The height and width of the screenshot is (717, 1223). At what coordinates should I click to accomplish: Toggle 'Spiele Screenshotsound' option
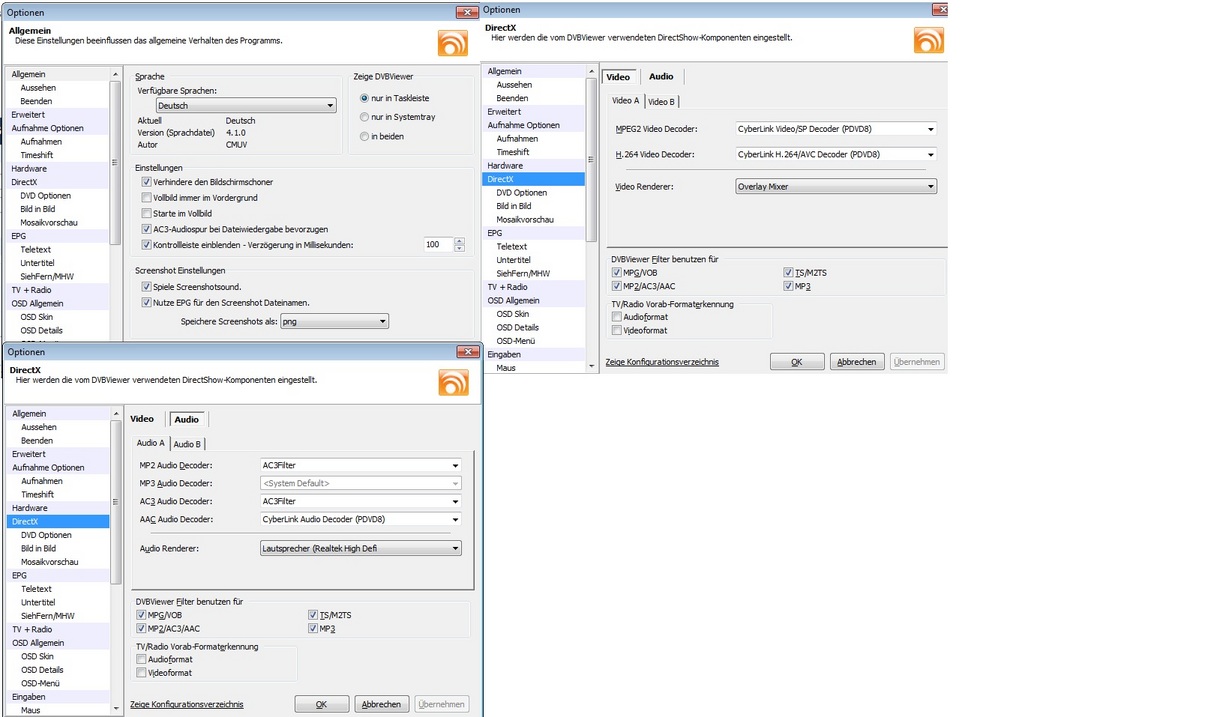(147, 287)
